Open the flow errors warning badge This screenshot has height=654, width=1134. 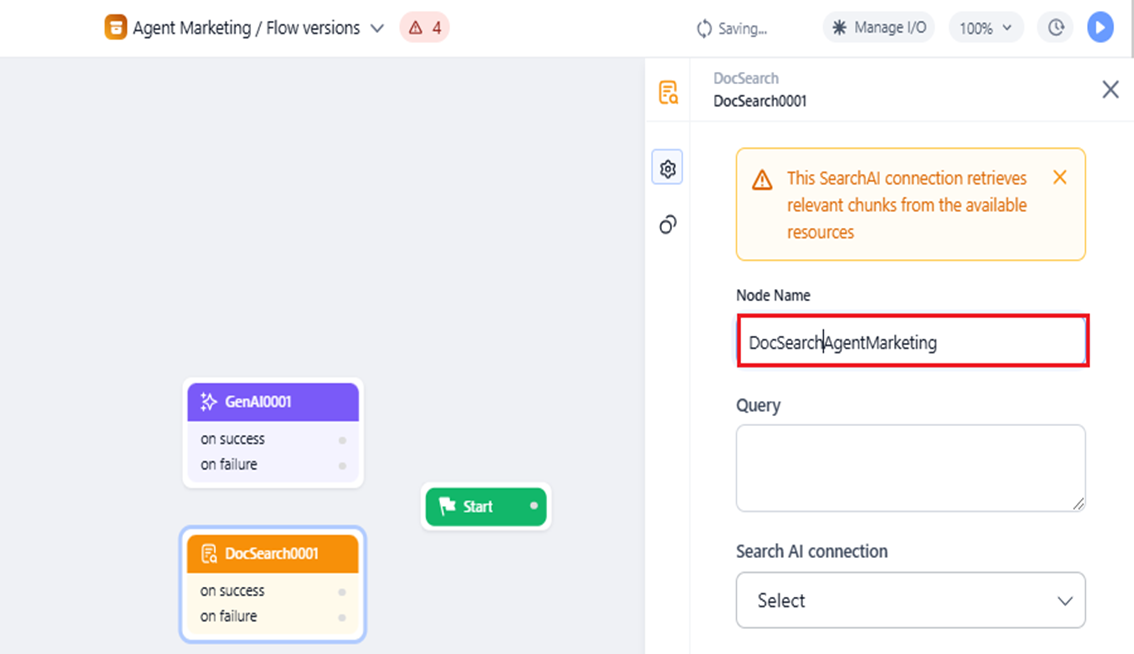[x=425, y=27]
